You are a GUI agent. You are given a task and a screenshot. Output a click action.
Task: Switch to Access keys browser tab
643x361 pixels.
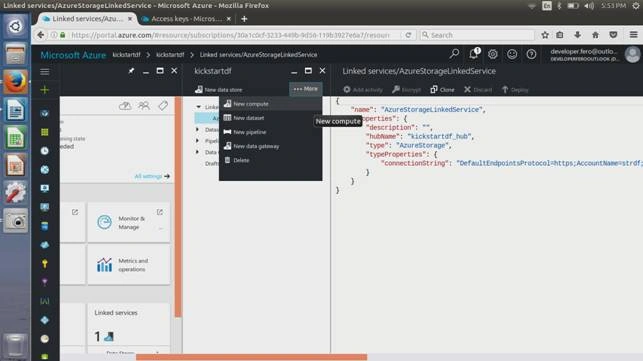(186, 19)
